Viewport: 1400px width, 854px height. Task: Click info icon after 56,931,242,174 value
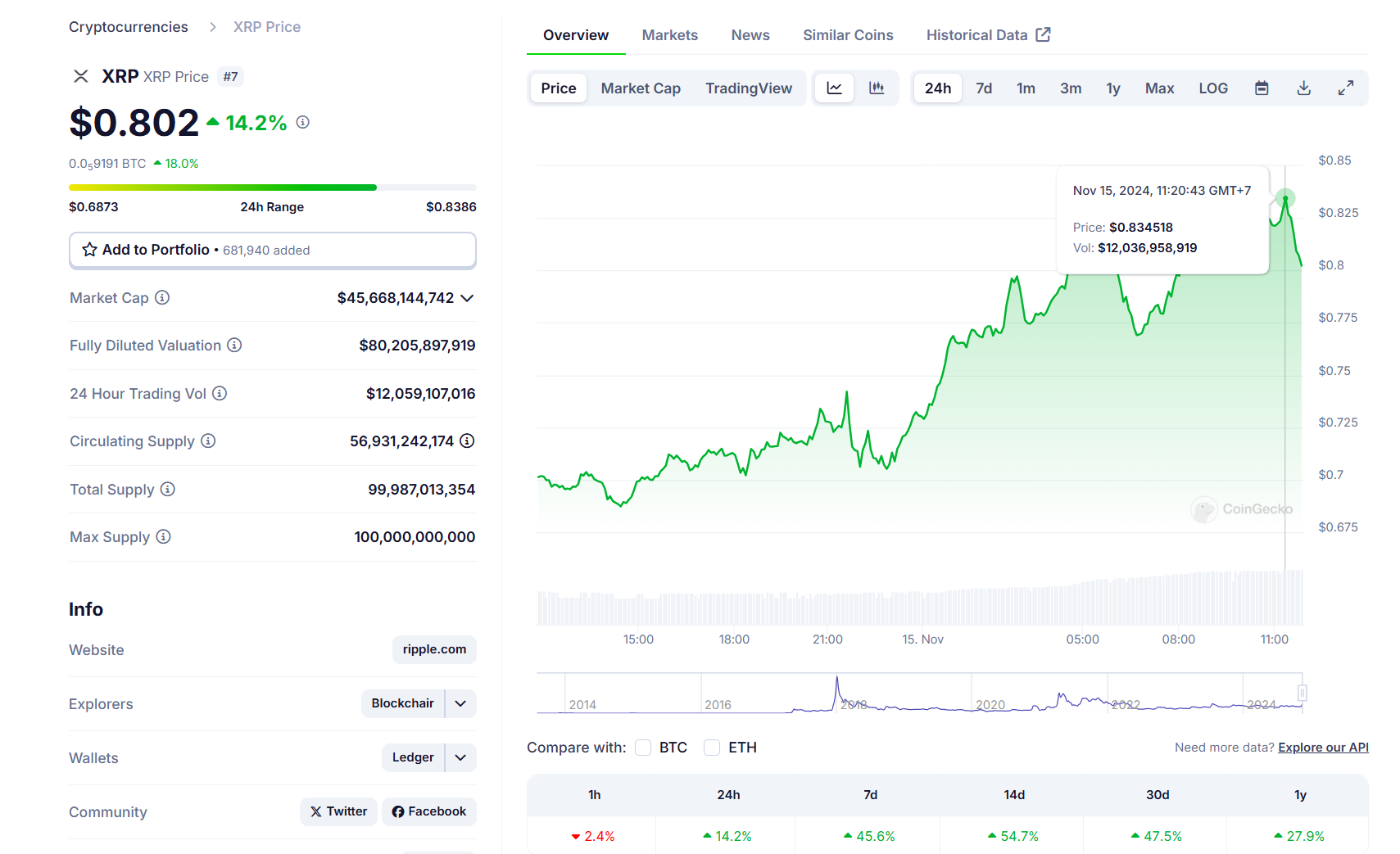point(467,441)
